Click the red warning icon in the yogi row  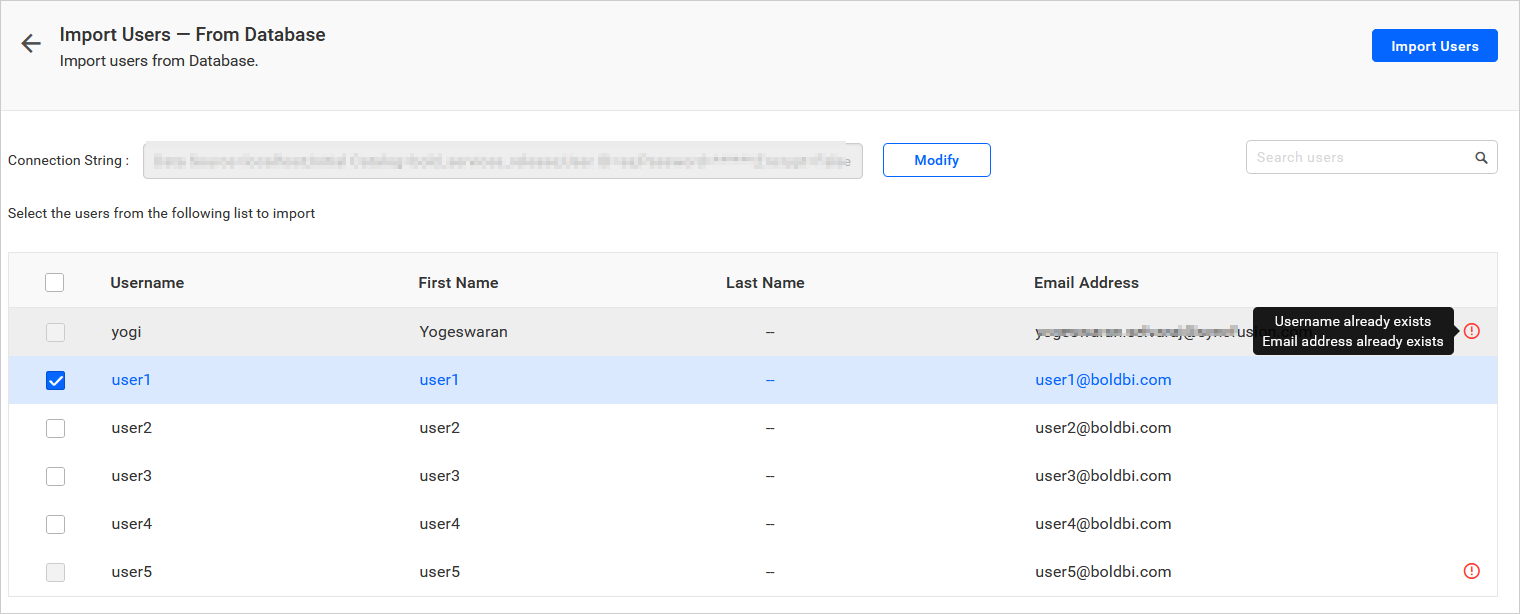(1471, 331)
